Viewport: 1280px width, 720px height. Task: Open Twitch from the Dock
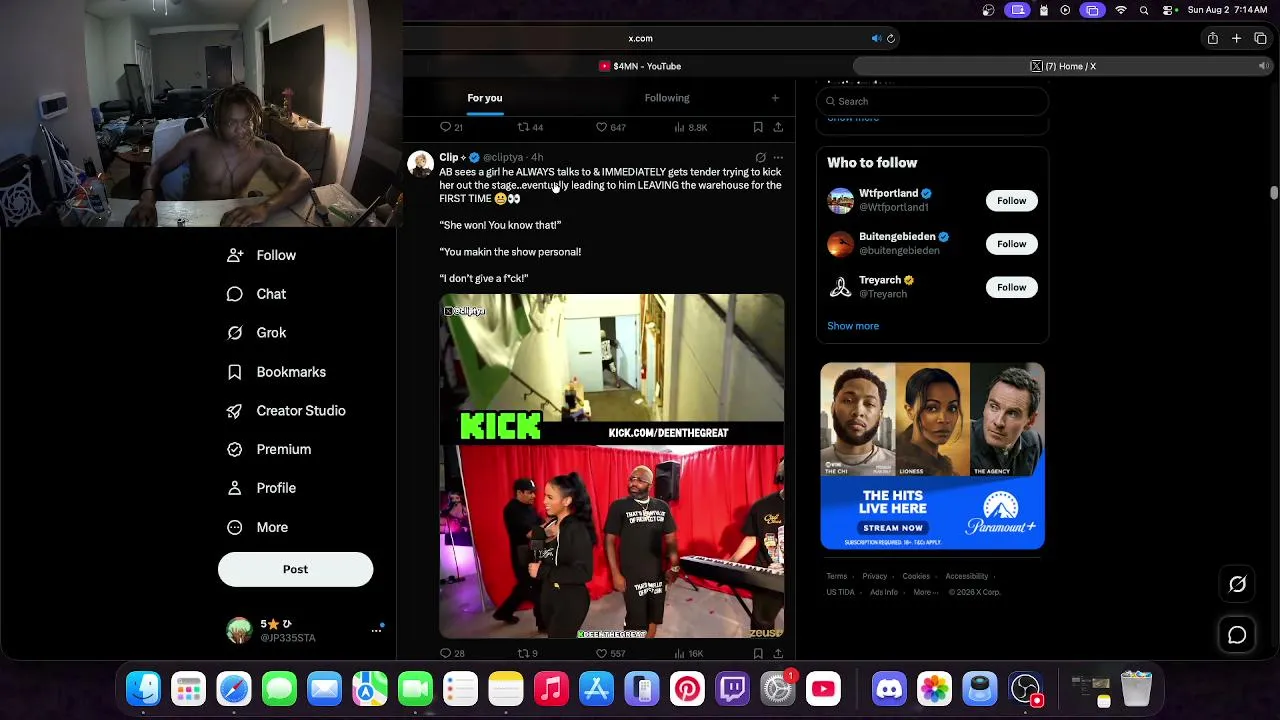[x=733, y=689]
